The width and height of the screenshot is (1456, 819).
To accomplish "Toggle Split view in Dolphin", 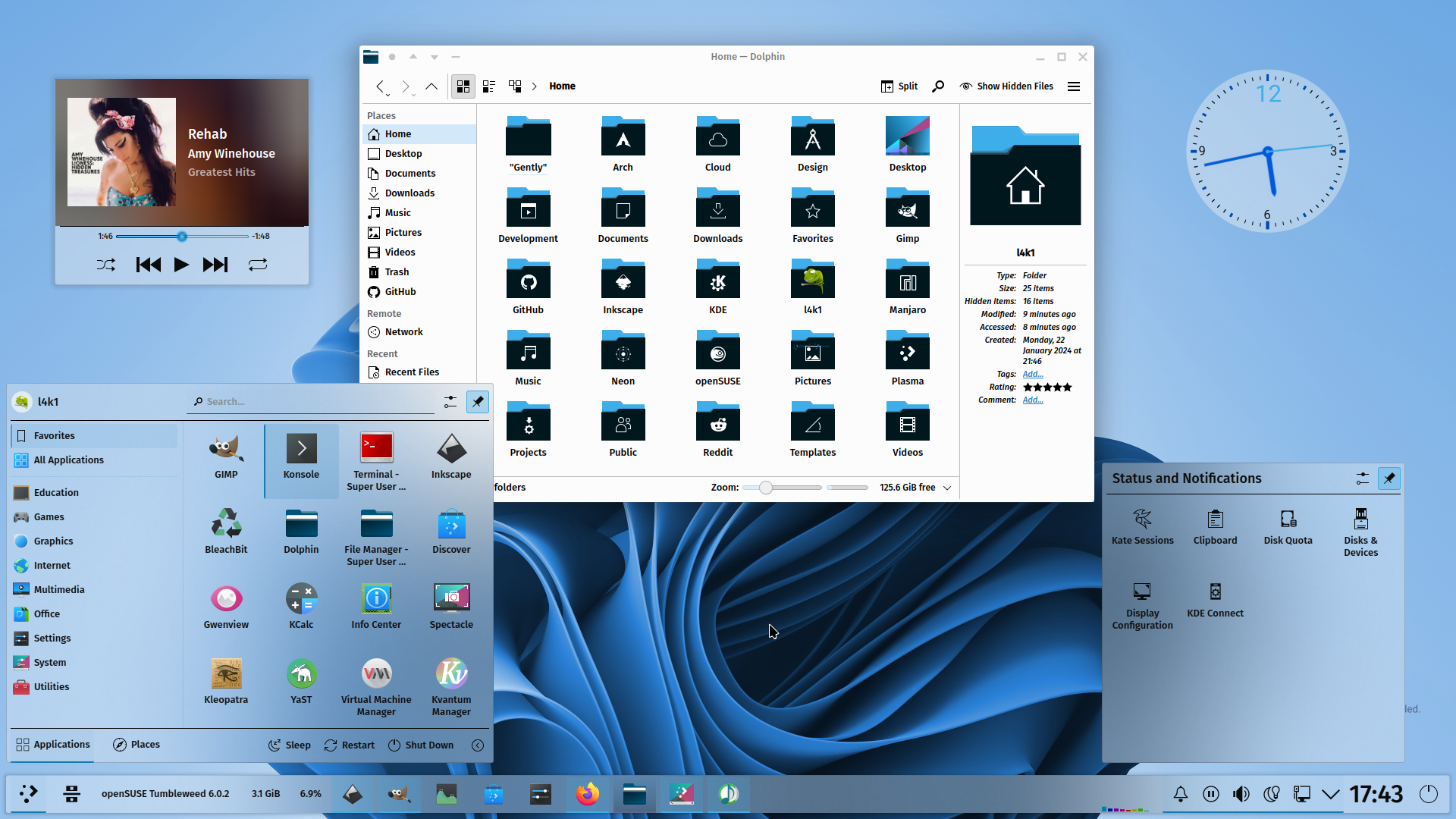I will (x=899, y=86).
